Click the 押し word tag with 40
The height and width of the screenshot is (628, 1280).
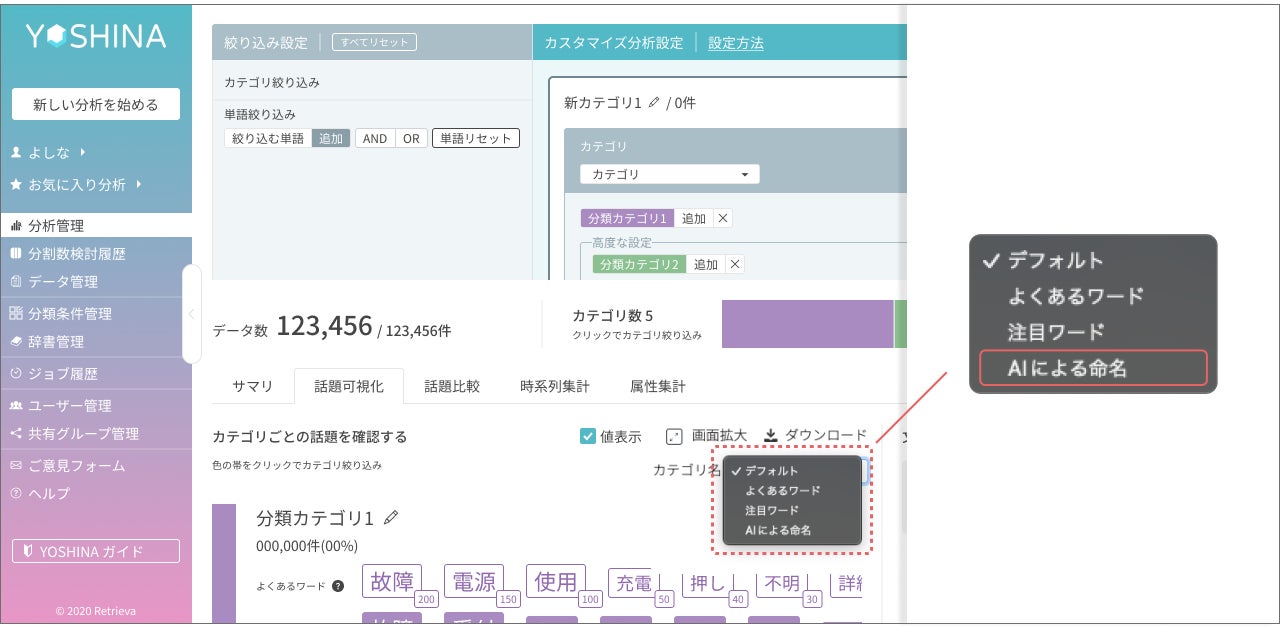(x=709, y=584)
